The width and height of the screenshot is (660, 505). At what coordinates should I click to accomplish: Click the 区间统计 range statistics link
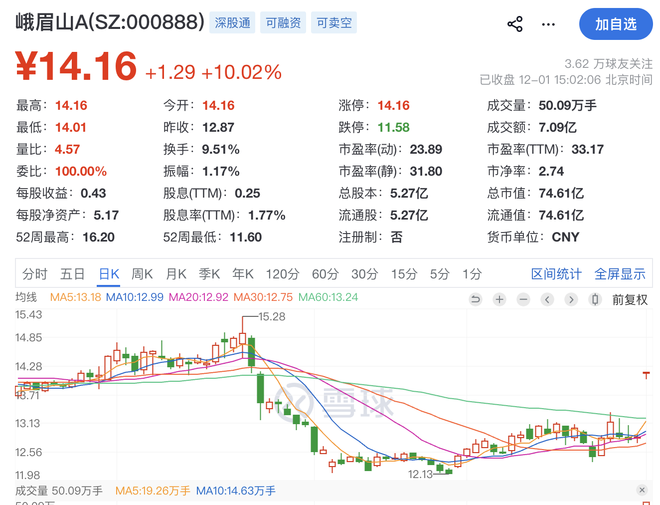click(x=556, y=274)
